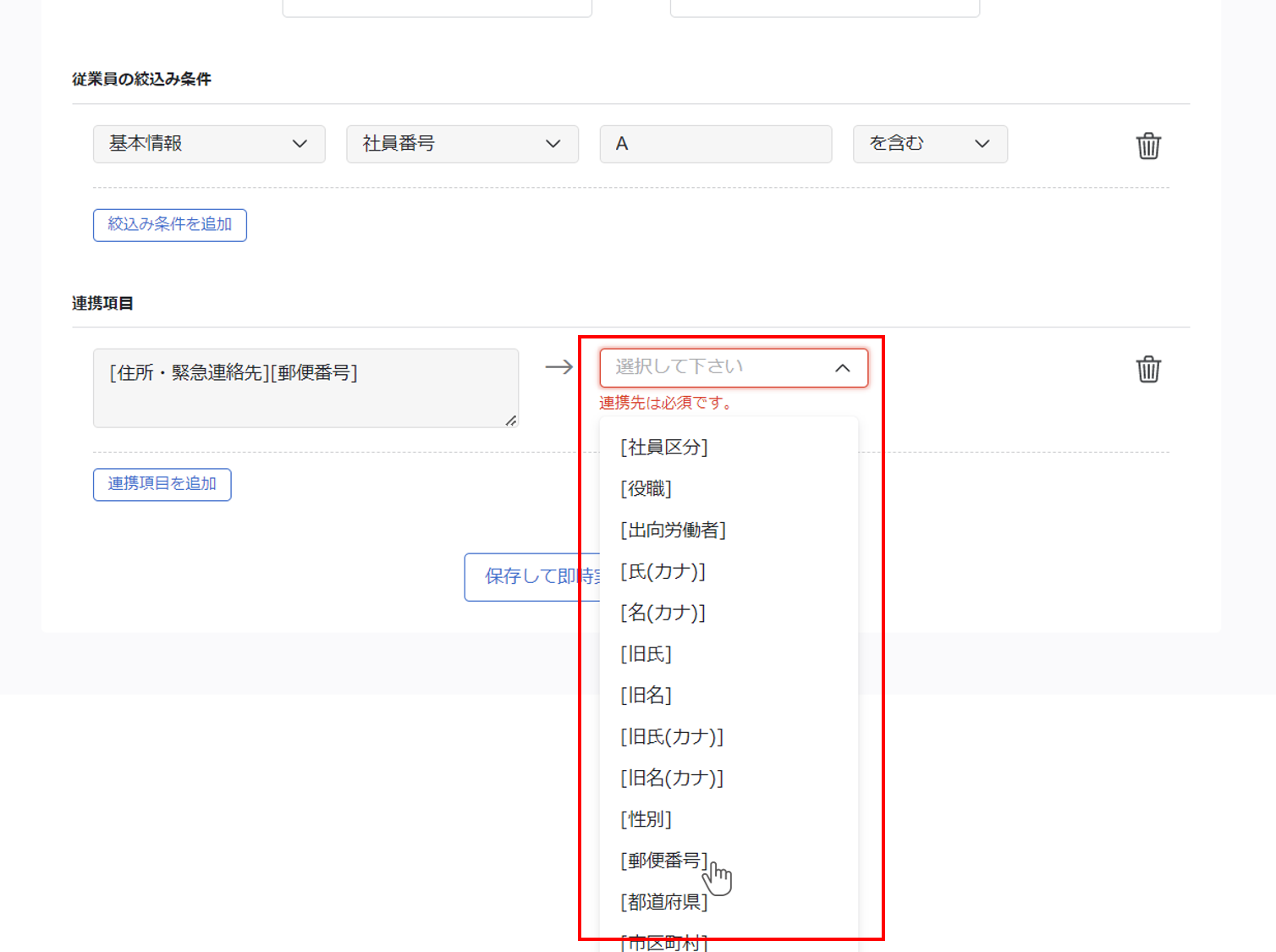Select [性別] from the dropdown
The image size is (1276, 952).
(646, 819)
